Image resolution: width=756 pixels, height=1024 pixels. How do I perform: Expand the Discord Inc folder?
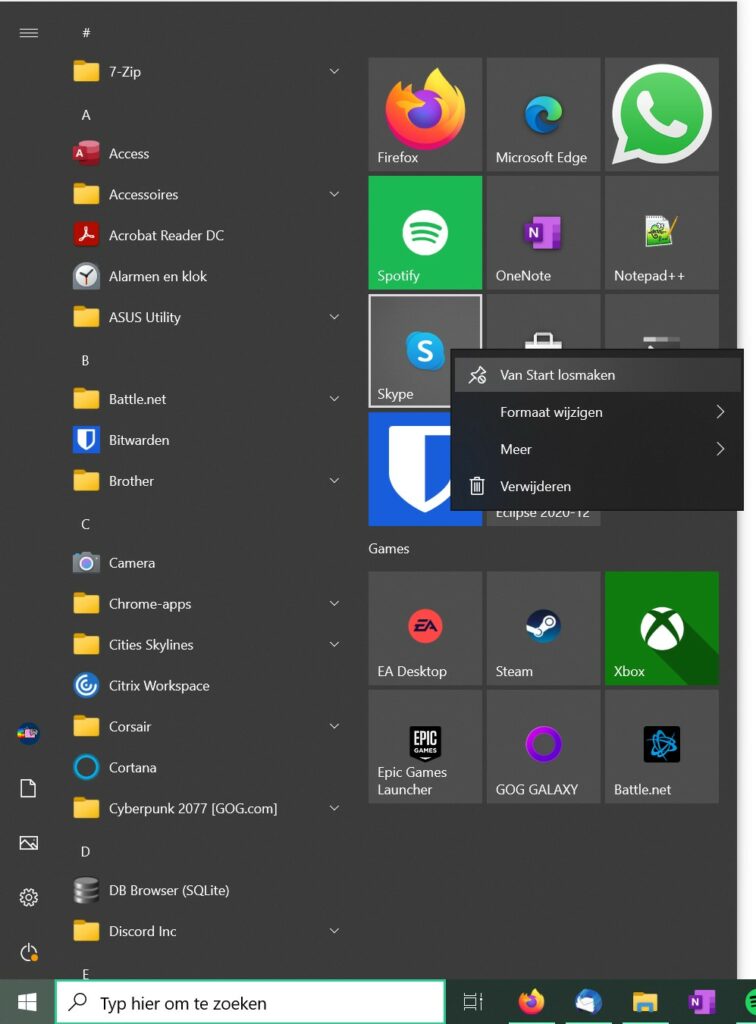point(208,931)
